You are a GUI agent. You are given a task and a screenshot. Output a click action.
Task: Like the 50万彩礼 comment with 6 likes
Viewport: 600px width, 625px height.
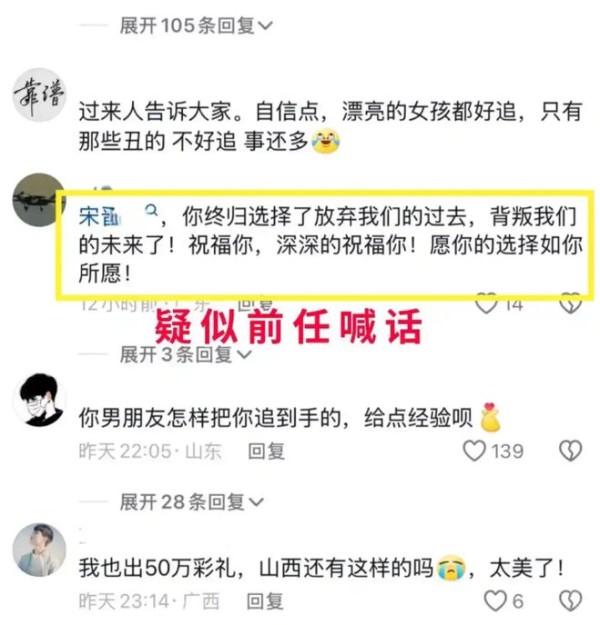coord(495,601)
